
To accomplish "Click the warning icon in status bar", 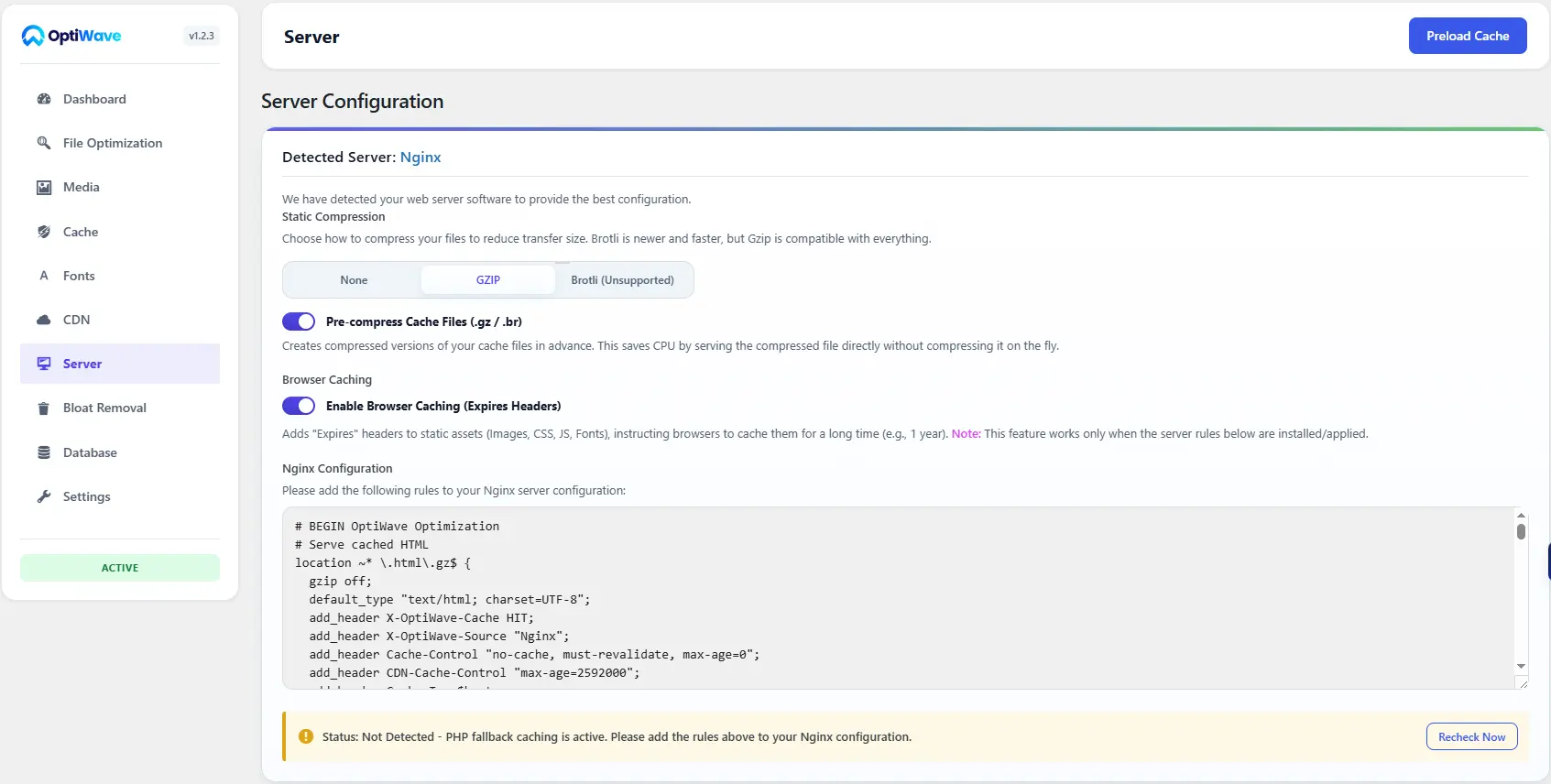I will 306,736.
